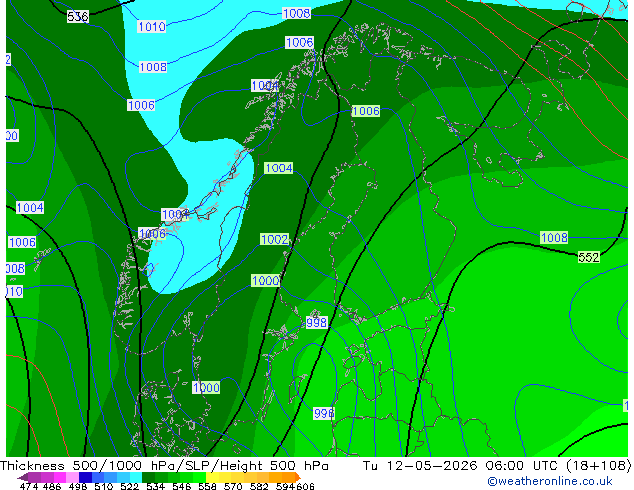Select the 1008 label beside the 552 contour
This screenshot has width=634, height=490.
click(x=554, y=237)
